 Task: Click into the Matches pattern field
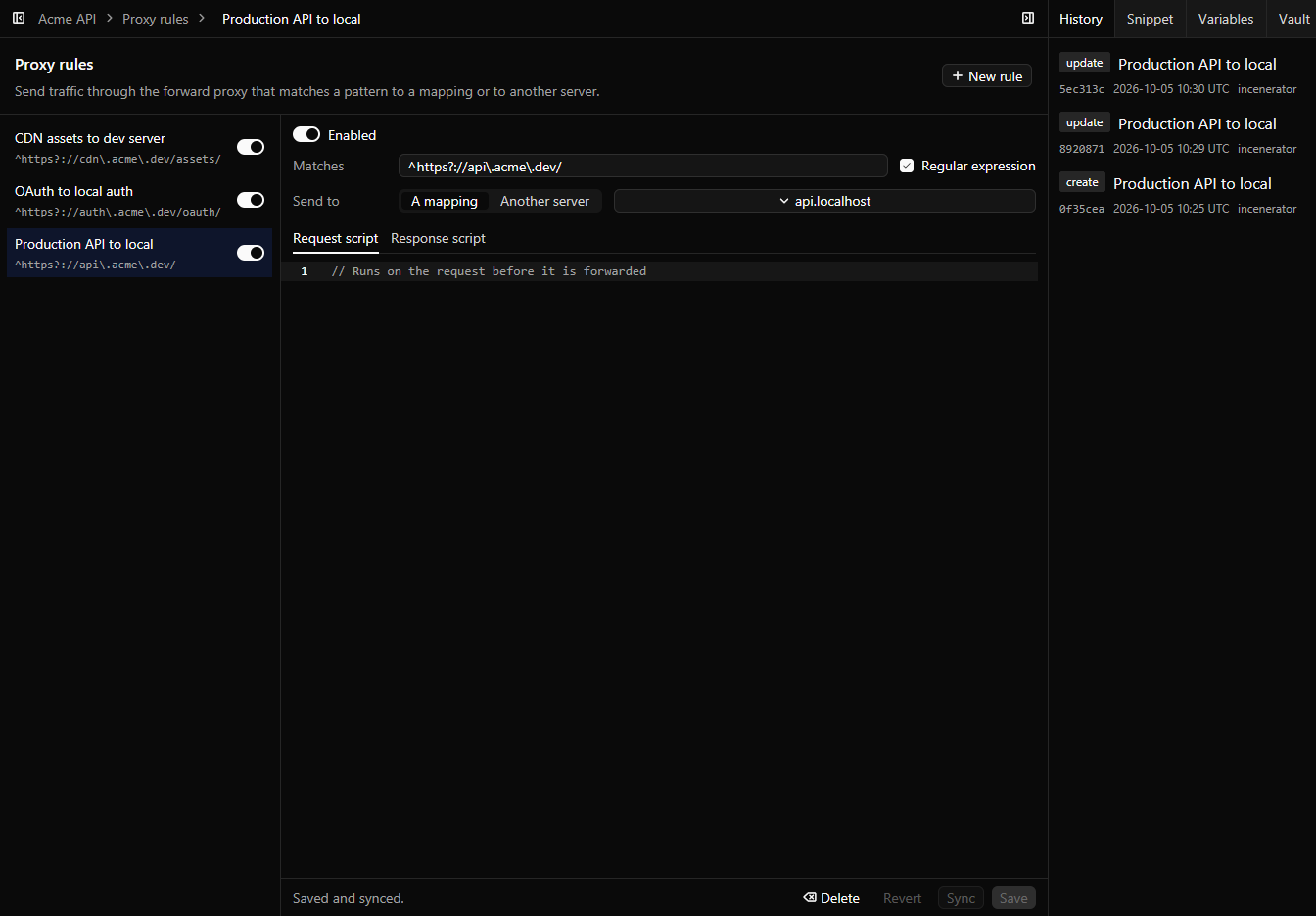(x=642, y=166)
